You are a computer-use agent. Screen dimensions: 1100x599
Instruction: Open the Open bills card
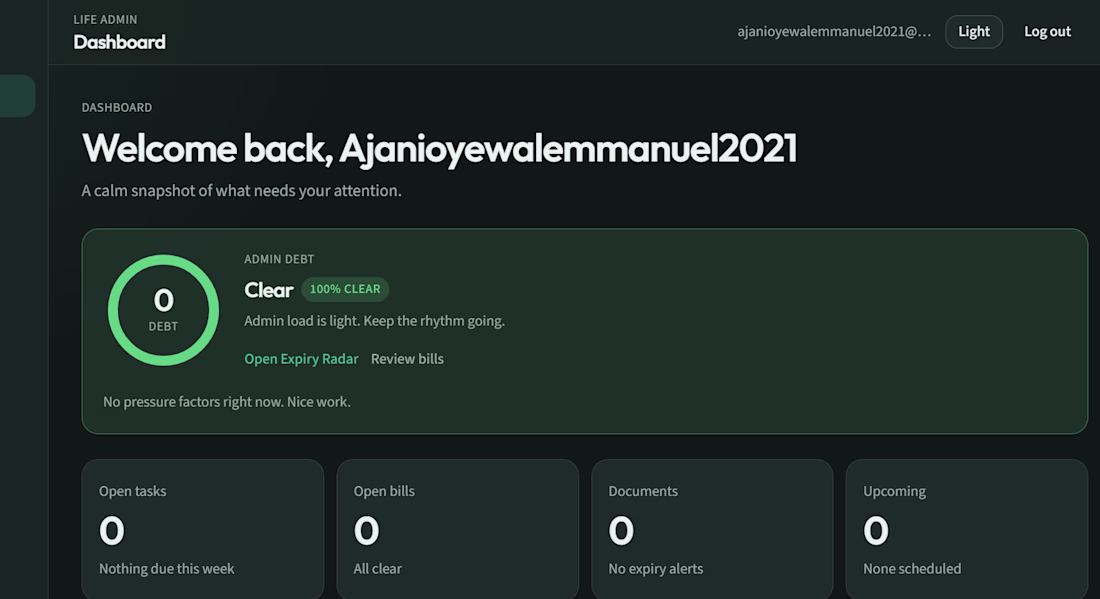(457, 529)
